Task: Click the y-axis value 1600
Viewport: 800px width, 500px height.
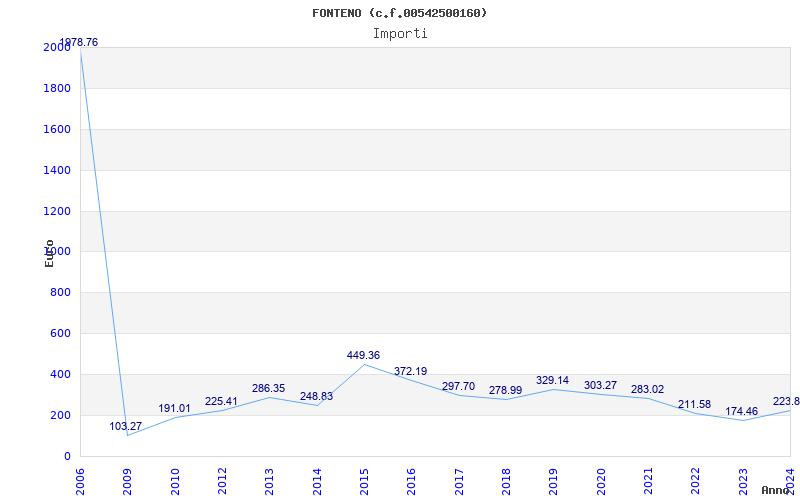Action: [57, 129]
